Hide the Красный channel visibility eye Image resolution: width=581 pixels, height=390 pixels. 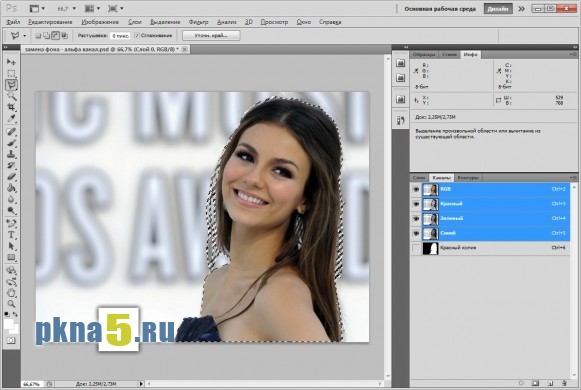point(416,204)
